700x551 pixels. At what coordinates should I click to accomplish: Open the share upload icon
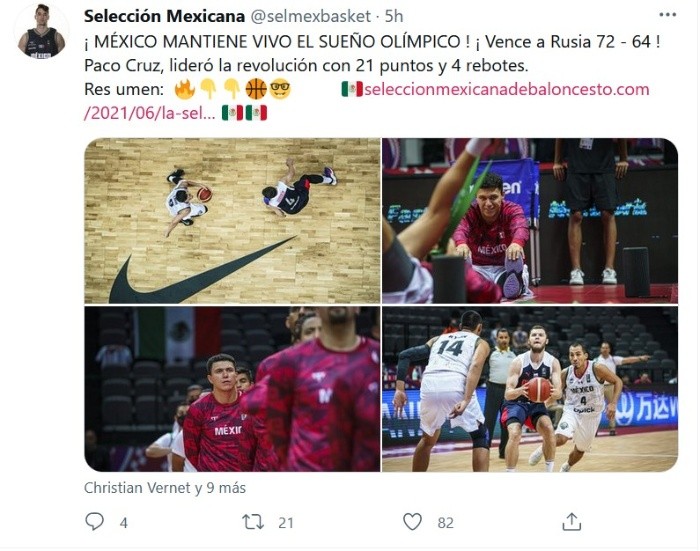[571, 522]
